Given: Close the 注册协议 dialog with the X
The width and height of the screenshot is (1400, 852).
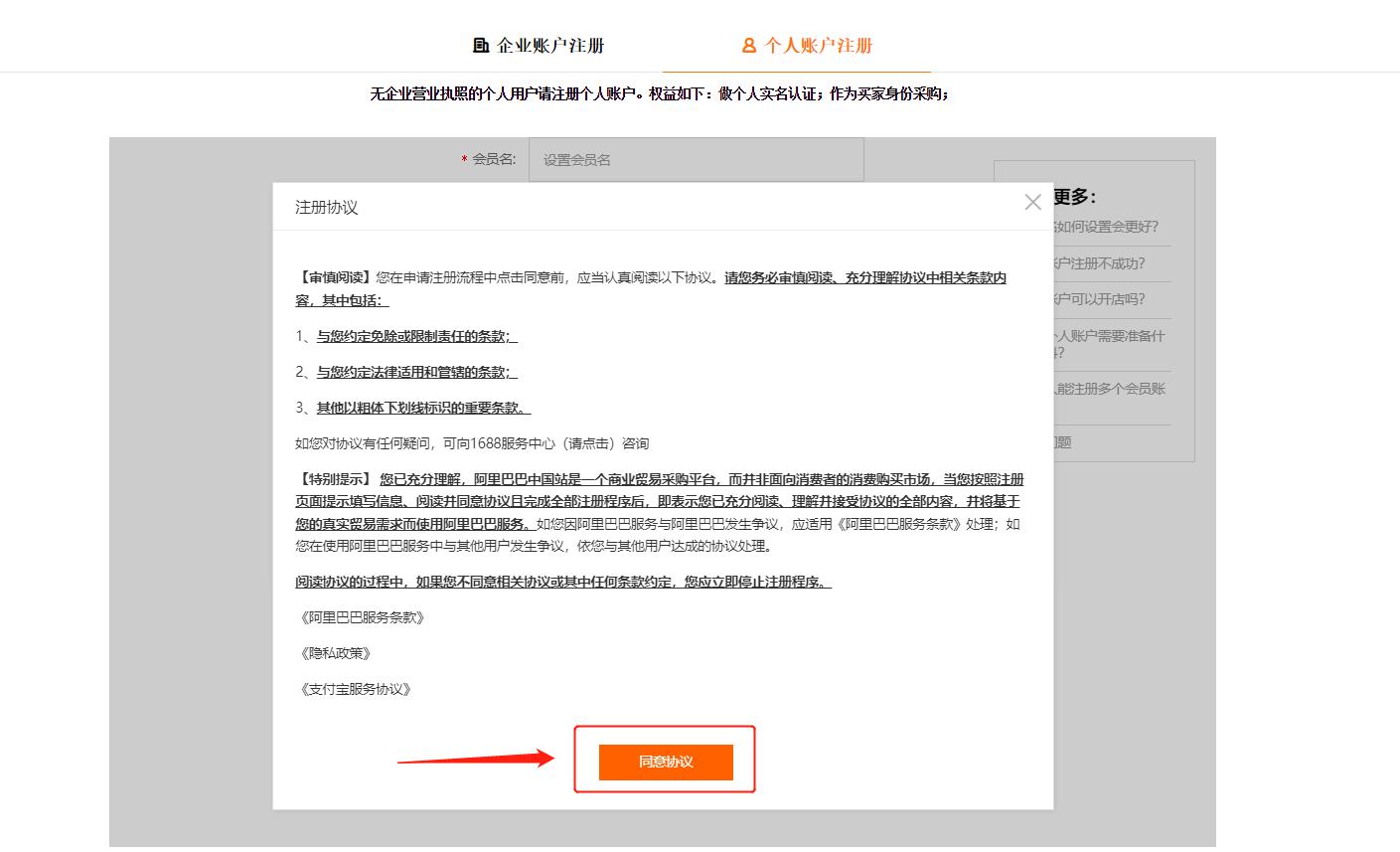Looking at the screenshot, I should 1032,202.
